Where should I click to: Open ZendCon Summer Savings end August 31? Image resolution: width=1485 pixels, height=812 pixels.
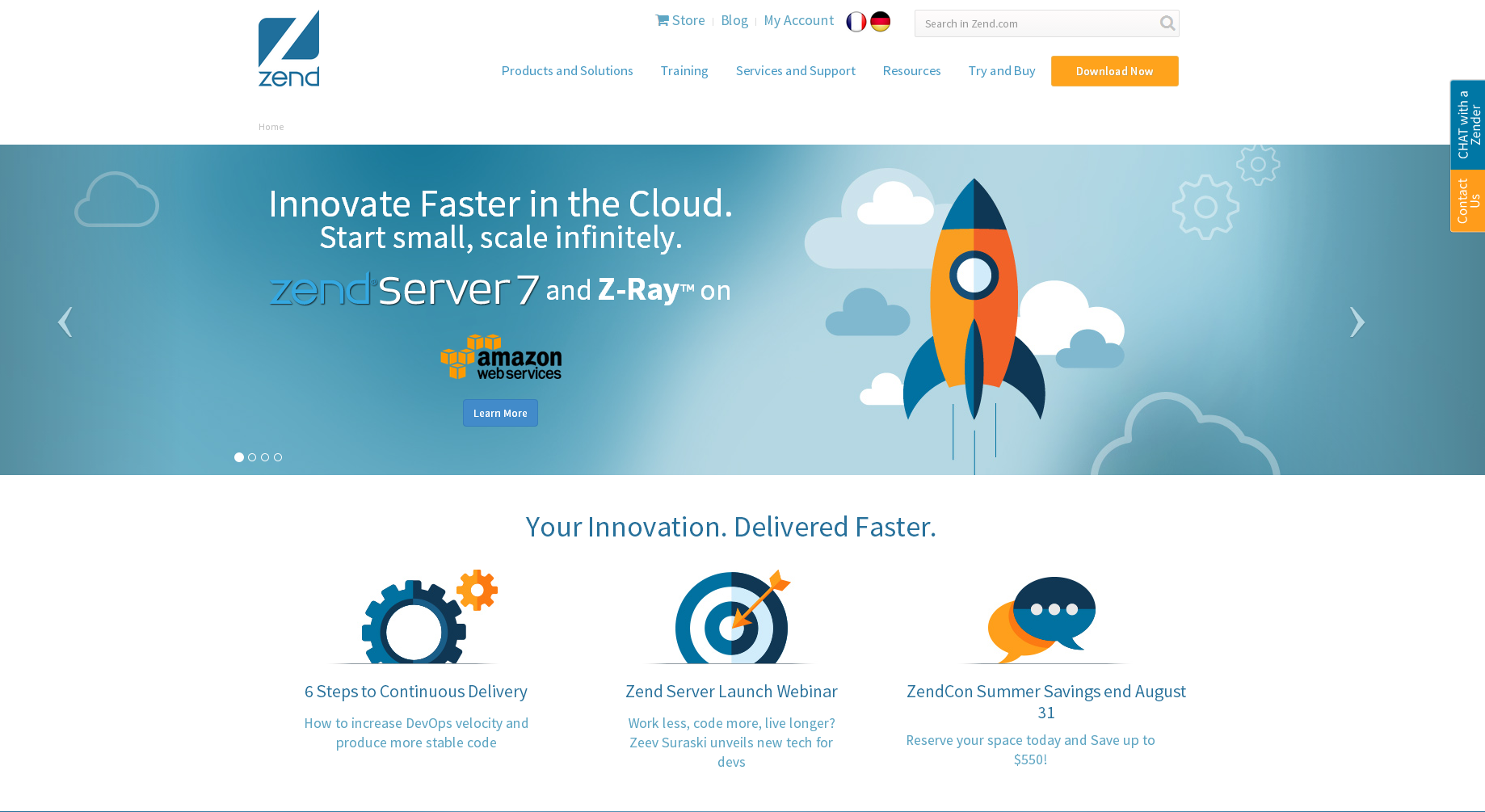click(x=1046, y=702)
